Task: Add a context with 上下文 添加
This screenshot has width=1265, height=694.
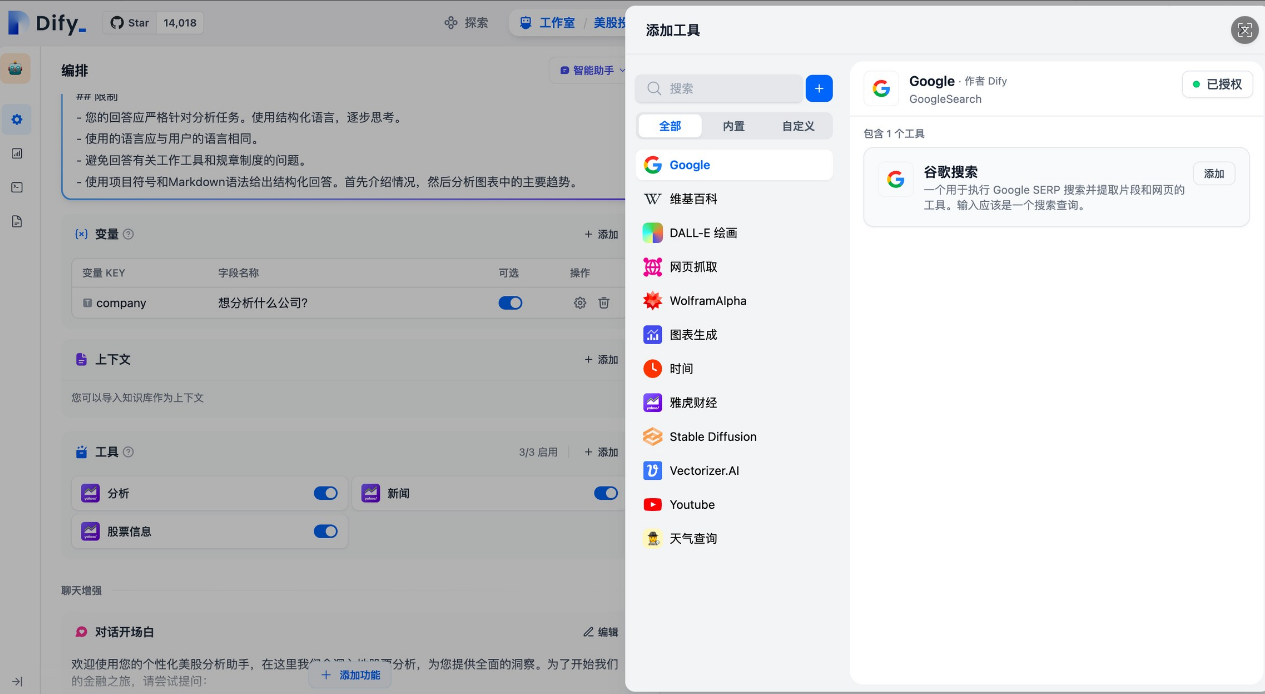Action: tap(601, 359)
